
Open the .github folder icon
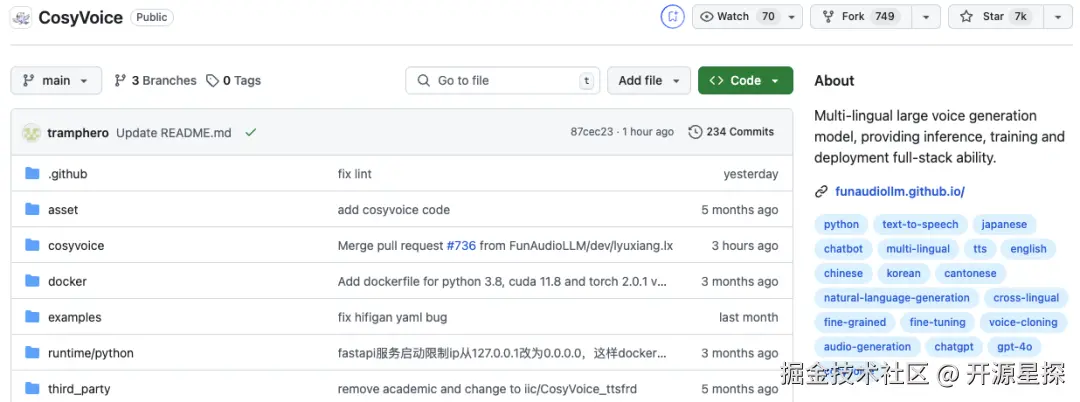click(32, 173)
